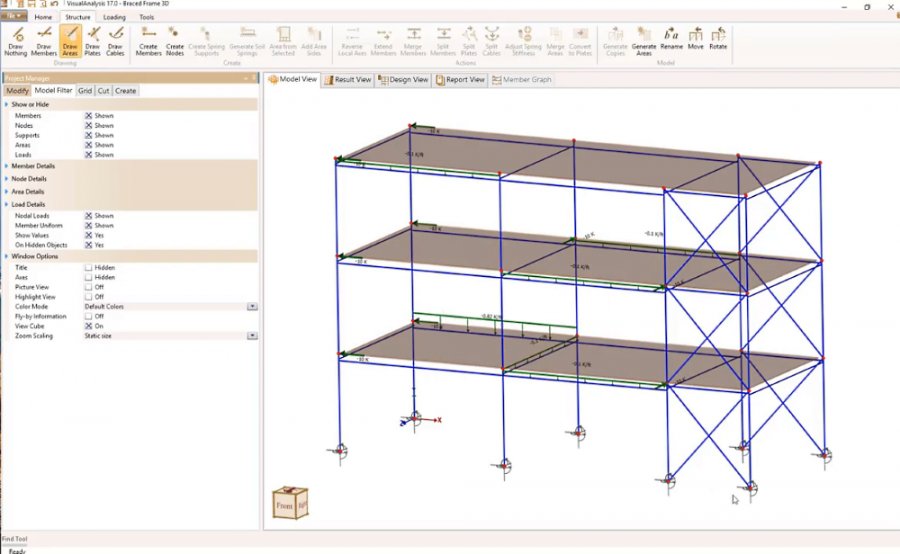Activate the Draw Areas tool
This screenshot has width=900, height=554.
(x=70, y=41)
